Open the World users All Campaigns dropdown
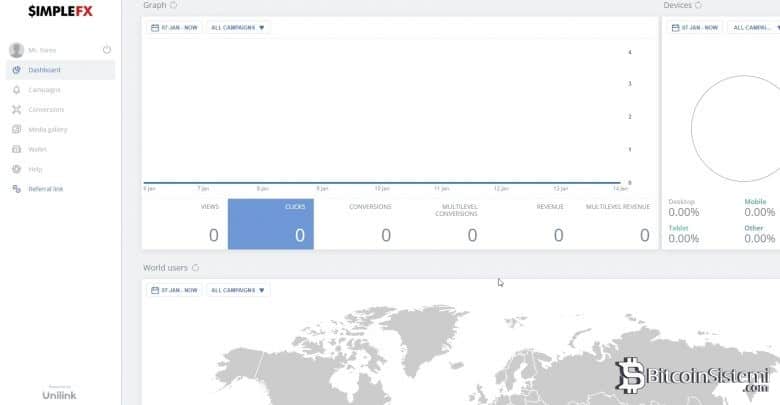 click(238, 290)
